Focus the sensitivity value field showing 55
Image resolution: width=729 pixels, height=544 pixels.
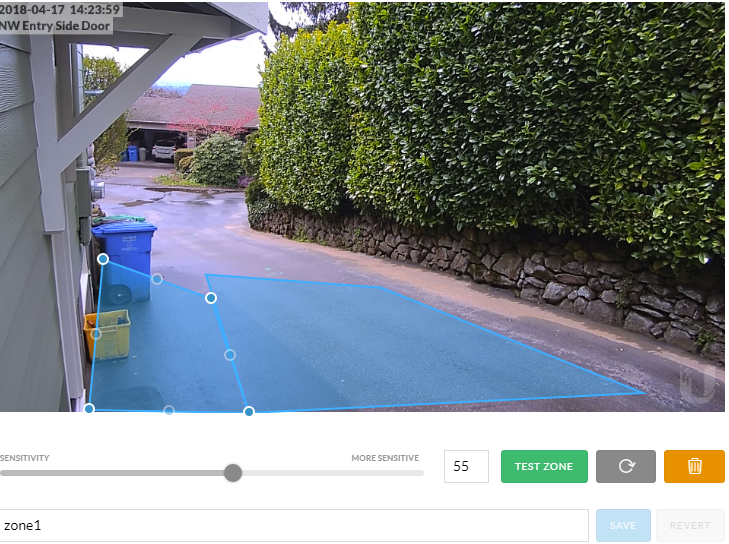466,466
